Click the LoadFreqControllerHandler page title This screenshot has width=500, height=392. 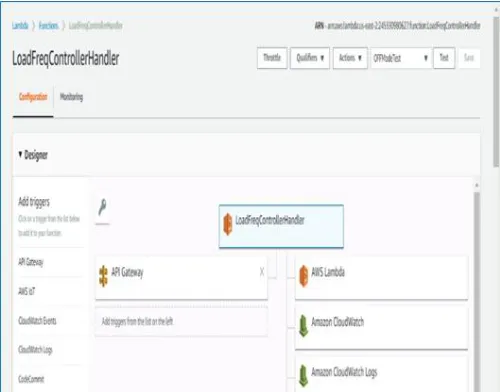(x=66, y=58)
